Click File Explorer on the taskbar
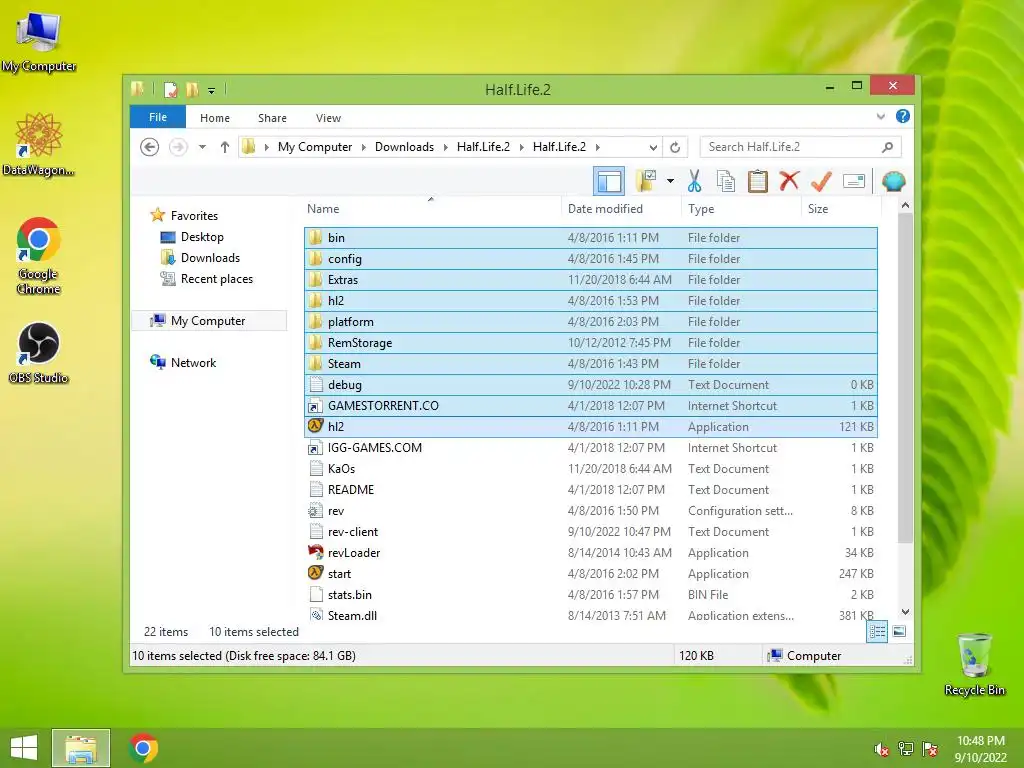This screenshot has width=1024, height=768. pyautogui.click(x=81, y=748)
